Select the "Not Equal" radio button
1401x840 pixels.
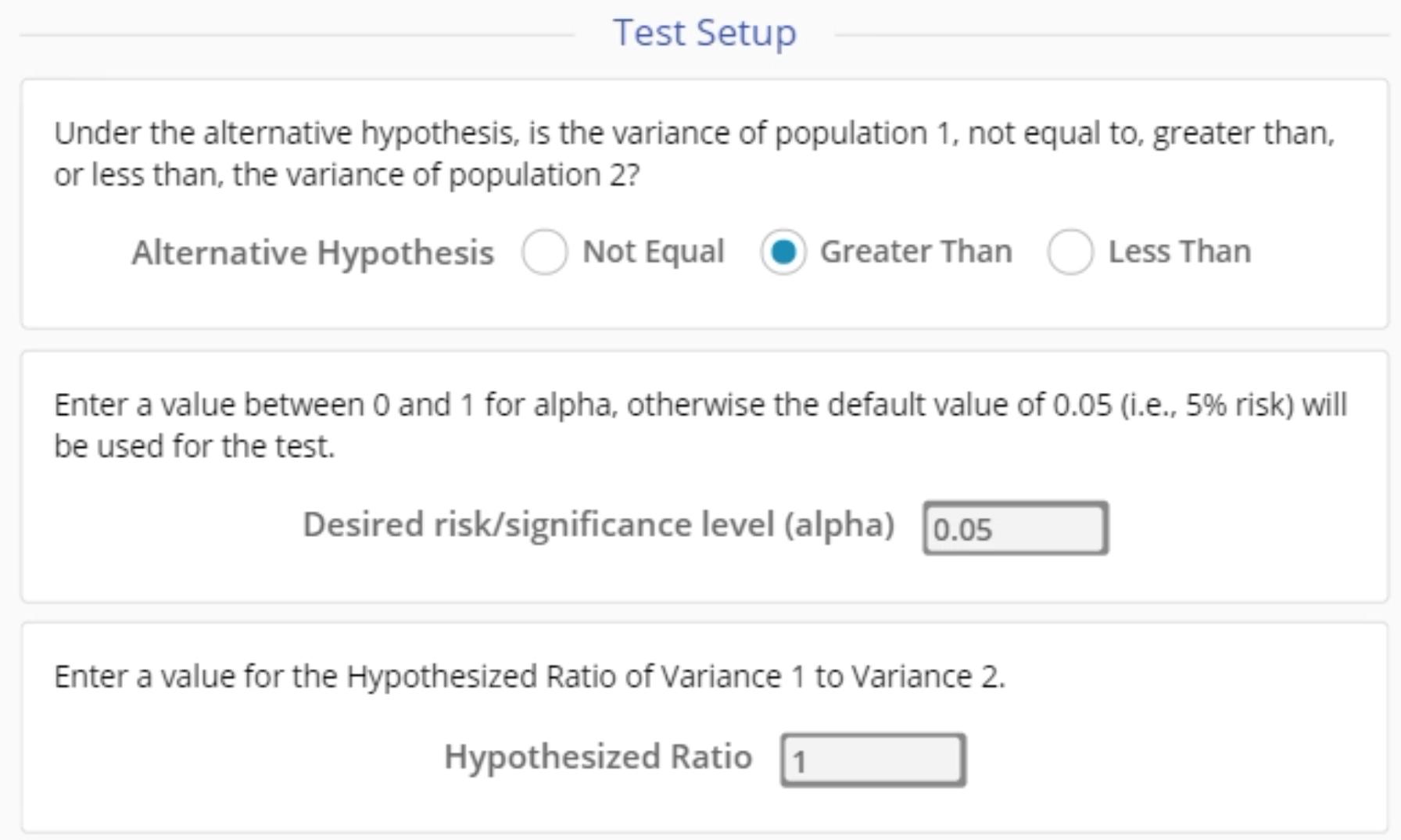click(x=544, y=252)
